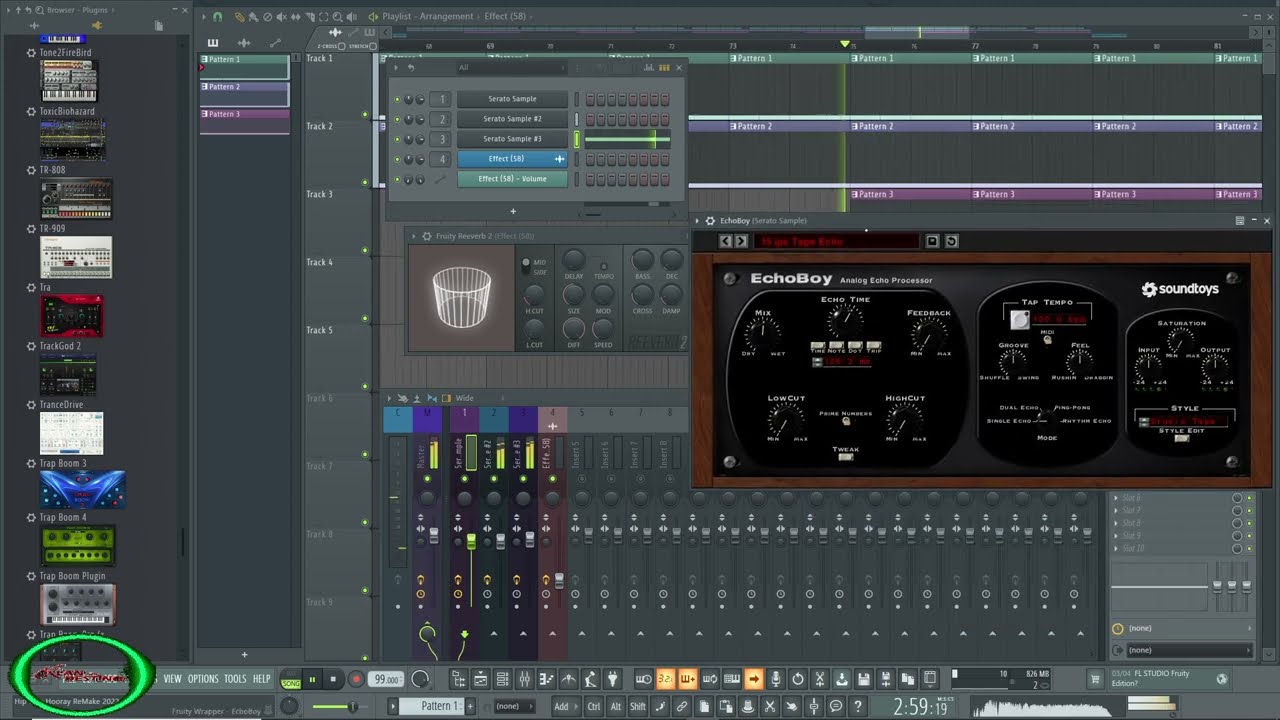Viewport: 1280px width, 720px height.
Task: Click the graph editor icon in channel rack
Action: click(x=648, y=68)
